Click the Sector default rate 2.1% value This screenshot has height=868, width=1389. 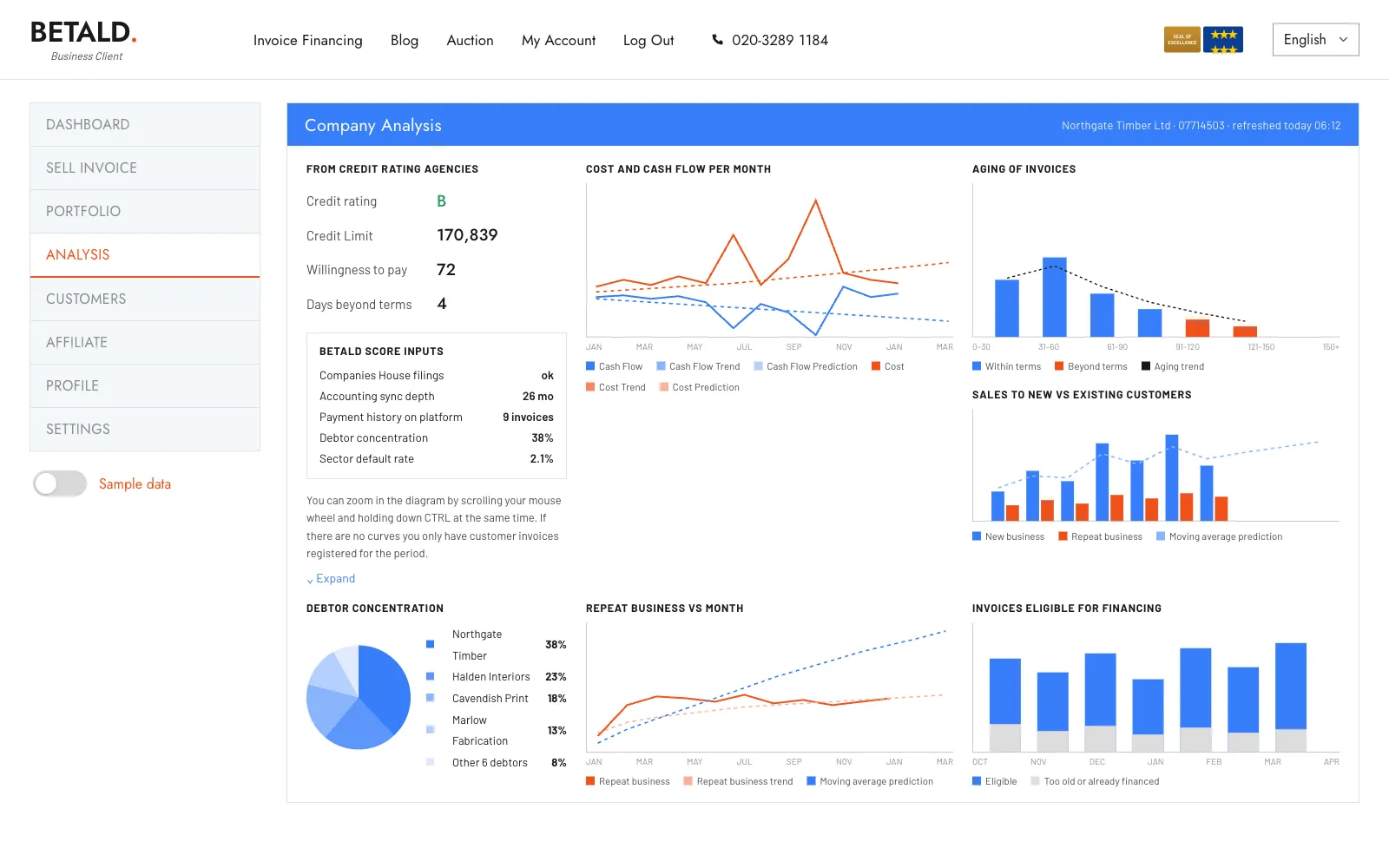542,459
